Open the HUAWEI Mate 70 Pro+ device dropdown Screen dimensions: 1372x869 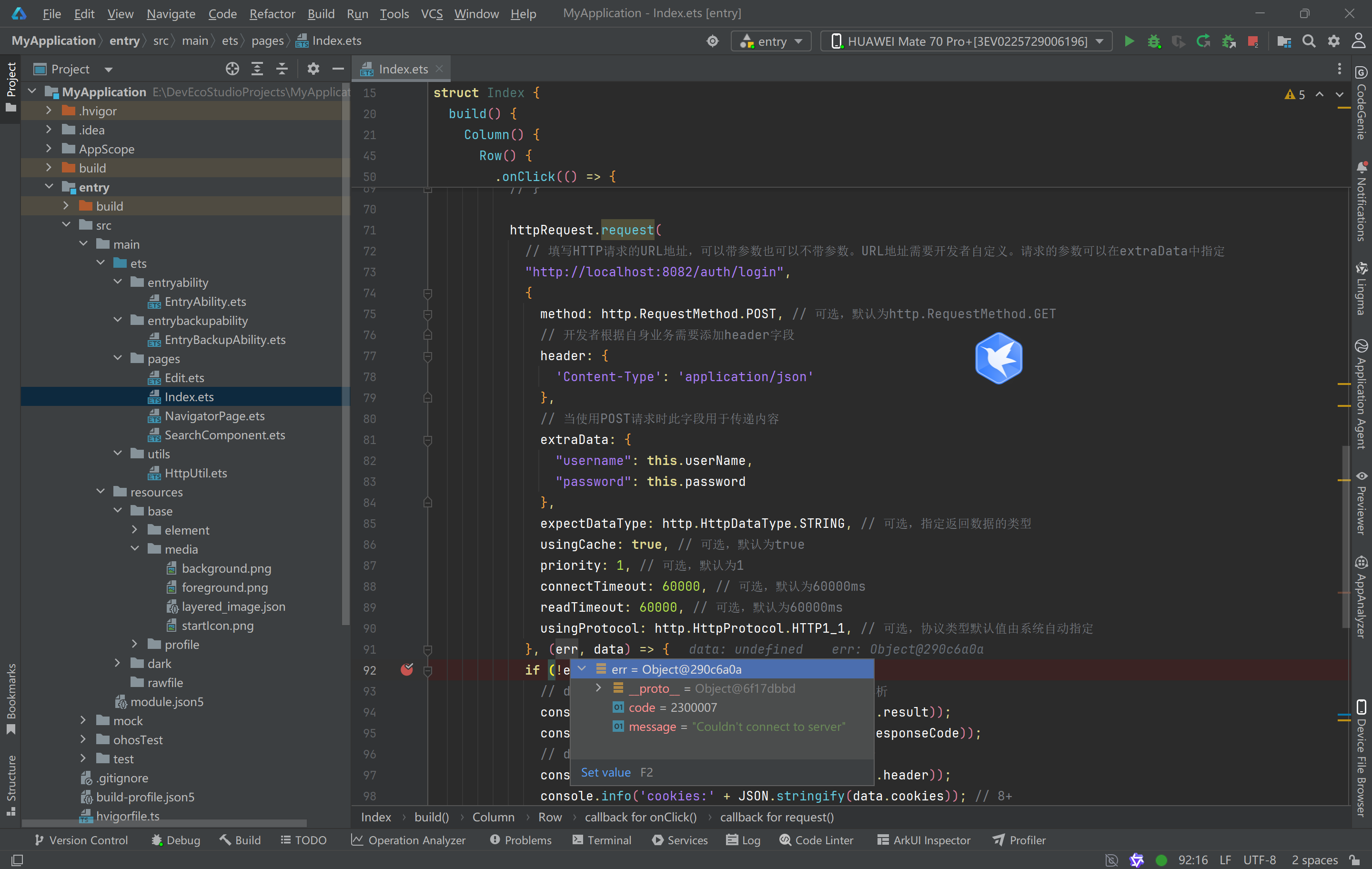coord(967,41)
